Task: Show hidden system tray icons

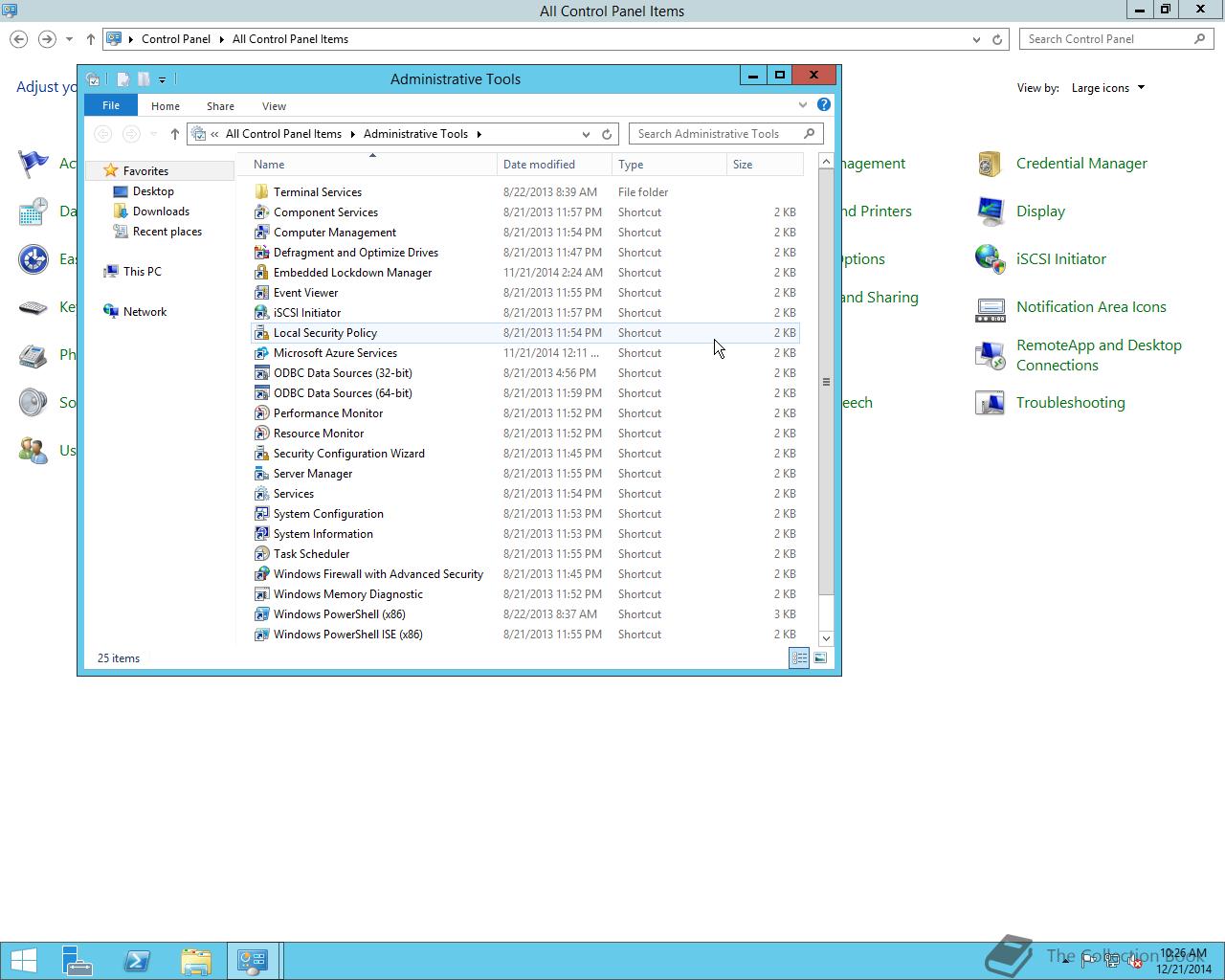Action: point(1065,961)
